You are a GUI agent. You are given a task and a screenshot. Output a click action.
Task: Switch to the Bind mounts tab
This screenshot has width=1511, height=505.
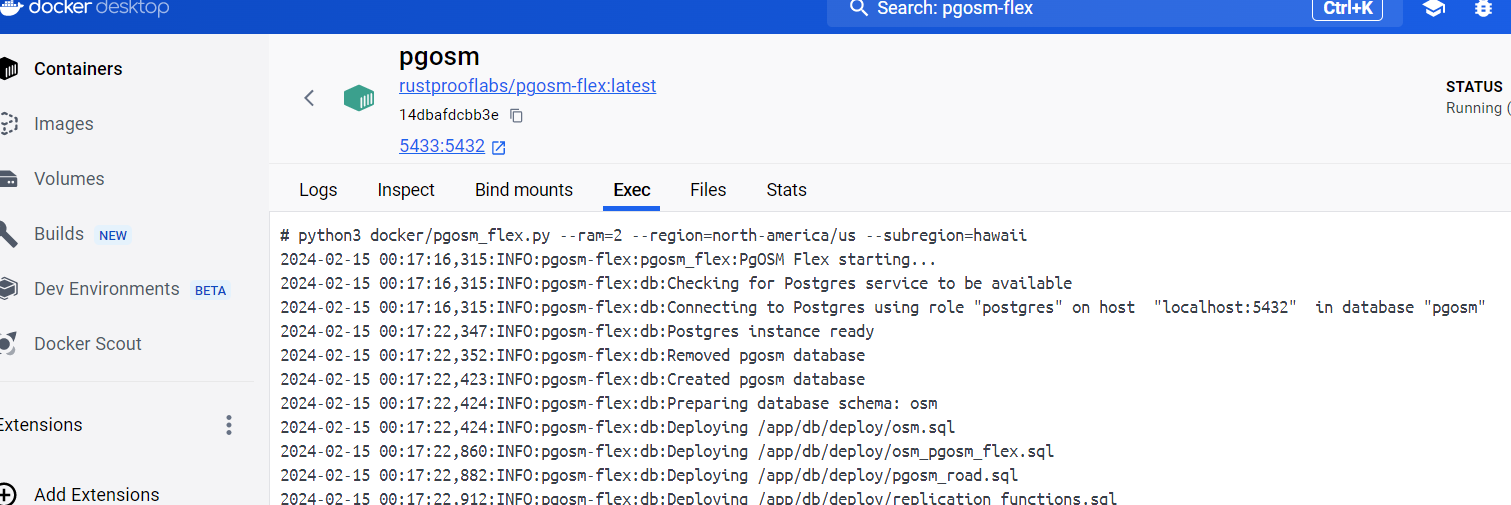coord(524,190)
